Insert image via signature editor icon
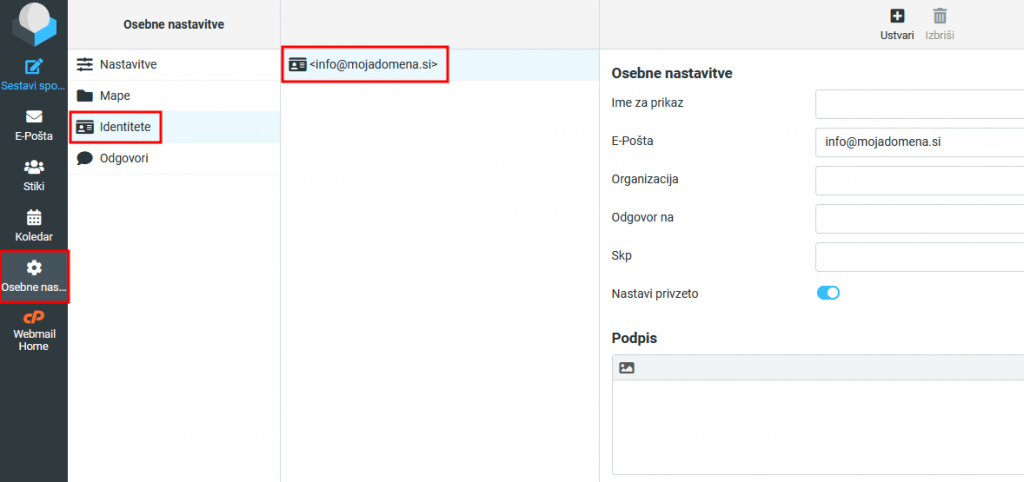Screen dimensions: 1024x482 coord(627,368)
